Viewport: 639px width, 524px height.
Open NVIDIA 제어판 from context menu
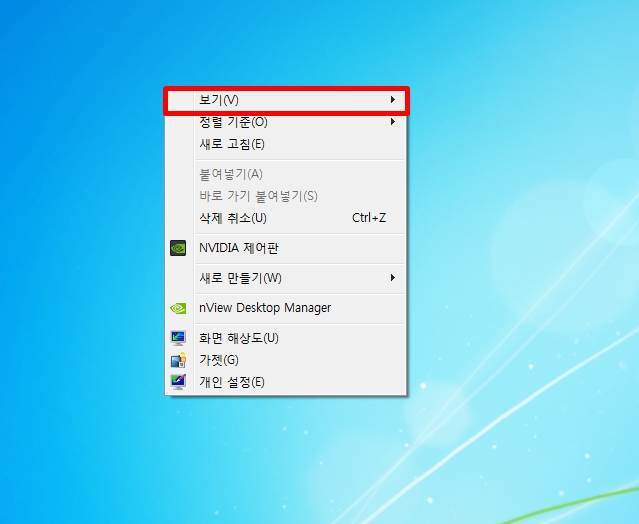286,248
